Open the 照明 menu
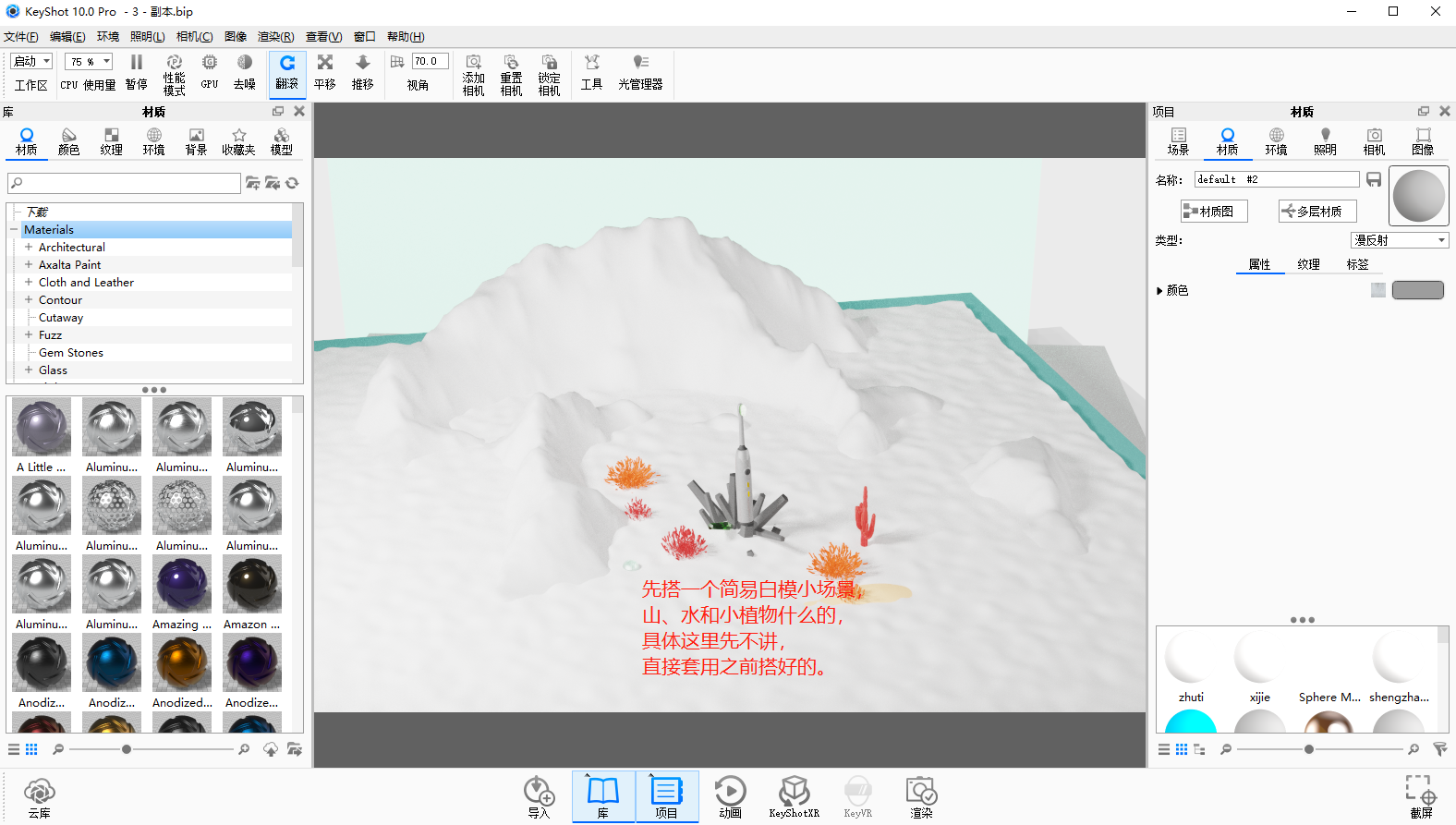1456x825 pixels. (147, 37)
